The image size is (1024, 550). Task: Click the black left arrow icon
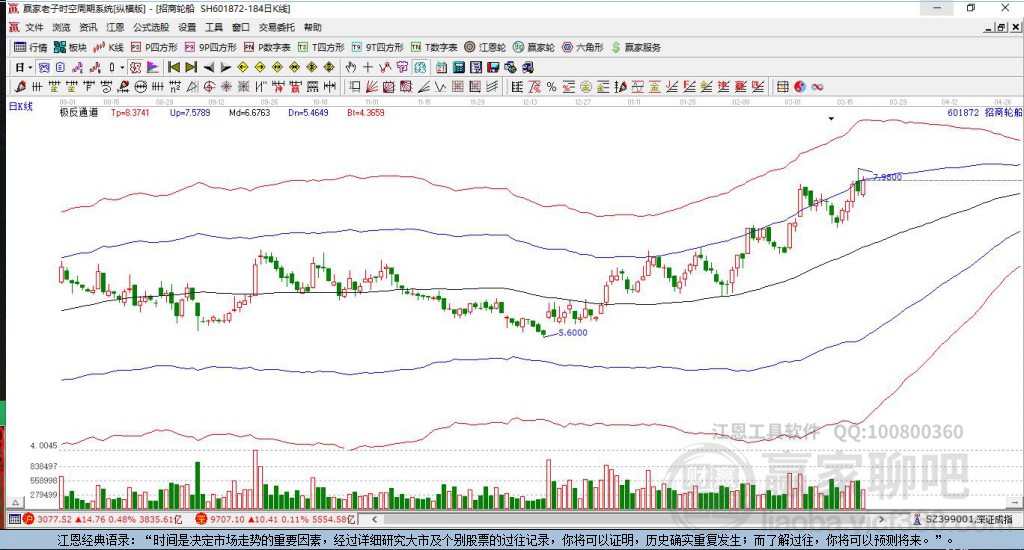point(208,67)
